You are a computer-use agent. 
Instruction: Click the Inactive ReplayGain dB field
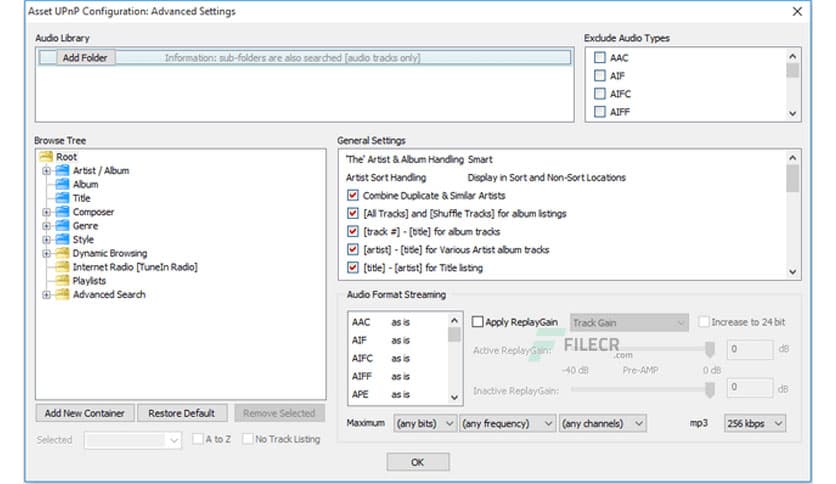coord(749,388)
